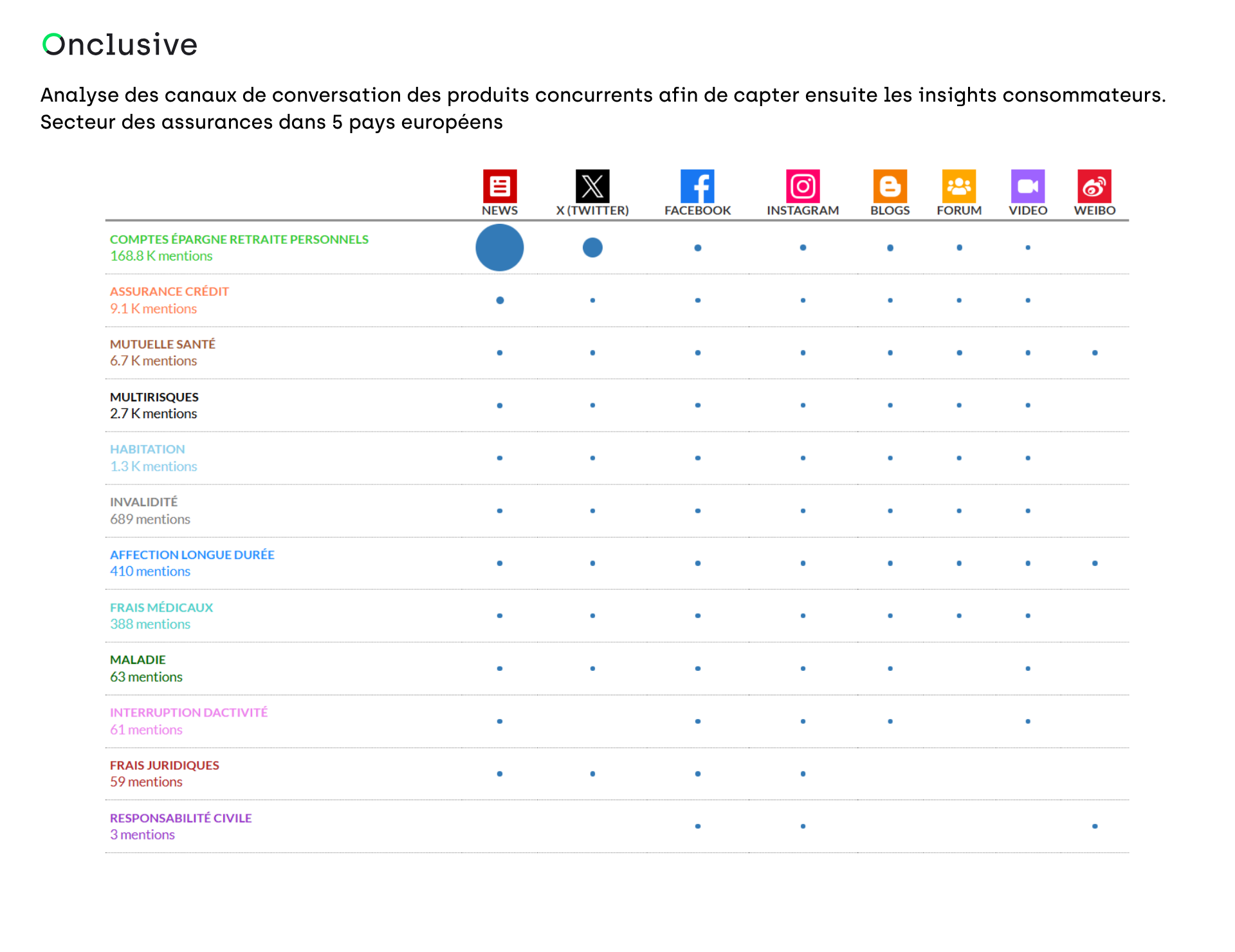The height and width of the screenshot is (952, 1235).
Task: Click the Weibo data point in Mutuelle Santé row
Action: coord(1094,352)
